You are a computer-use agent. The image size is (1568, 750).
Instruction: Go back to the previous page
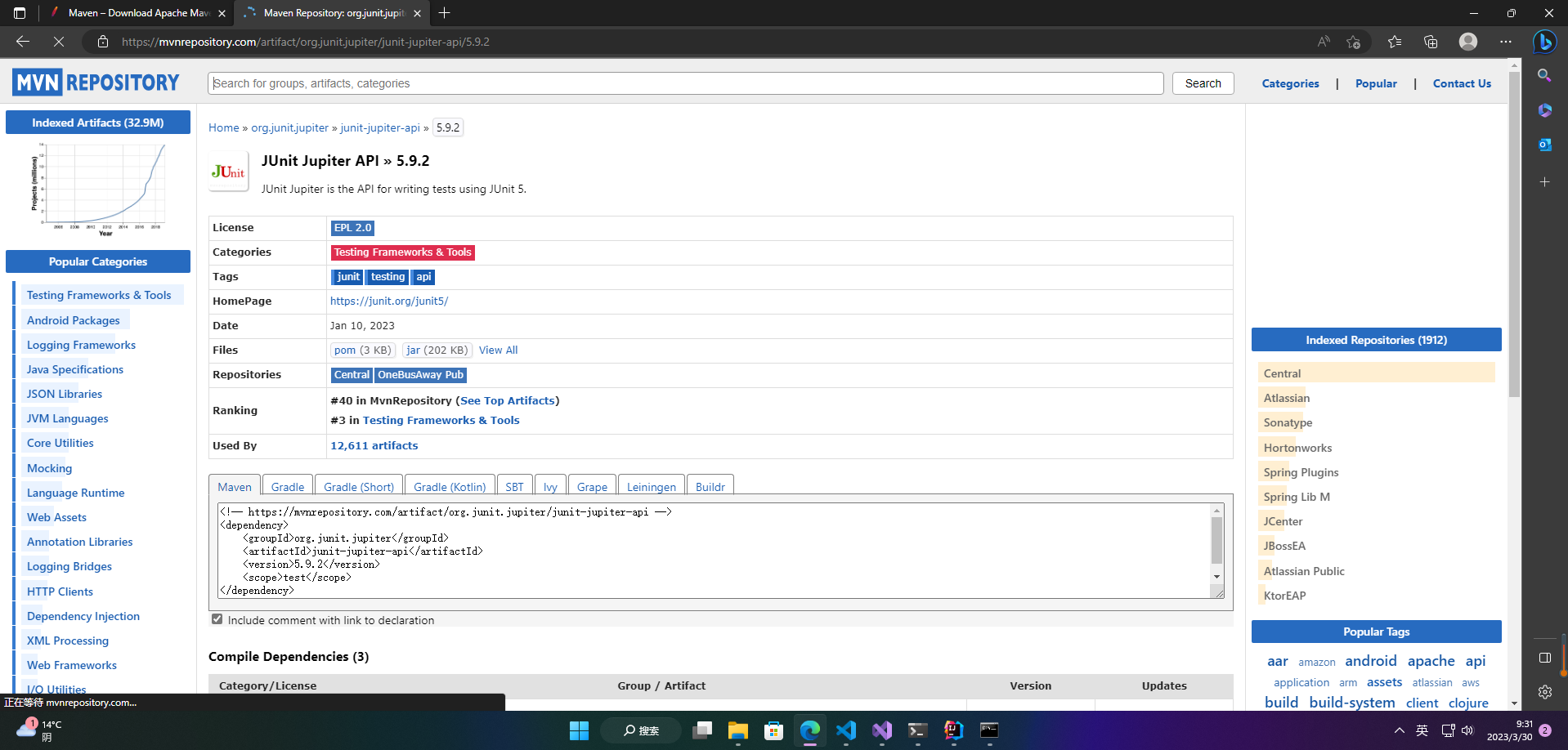click(x=23, y=42)
